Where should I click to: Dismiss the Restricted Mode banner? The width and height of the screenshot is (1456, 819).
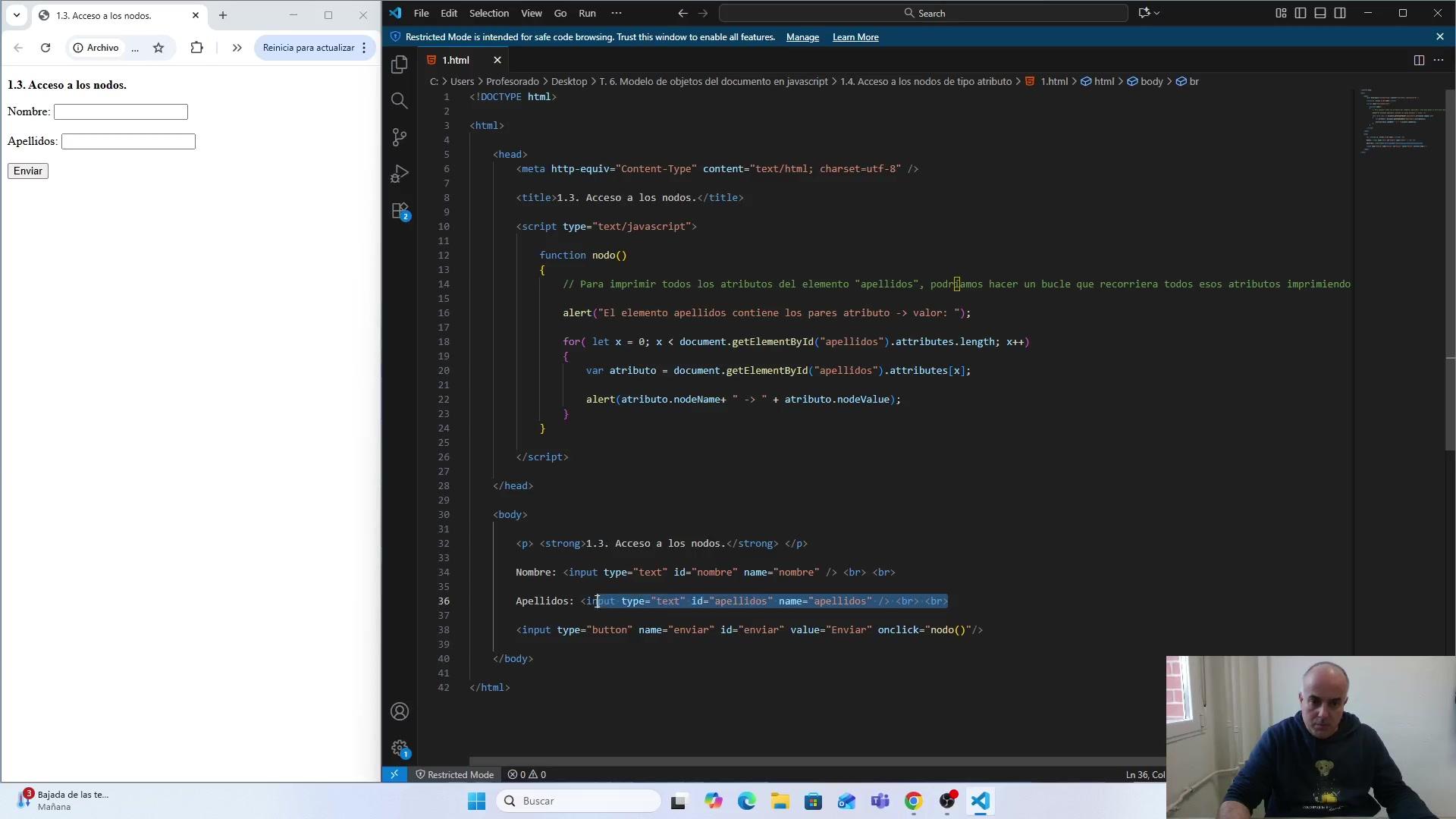[x=1440, y=36]
